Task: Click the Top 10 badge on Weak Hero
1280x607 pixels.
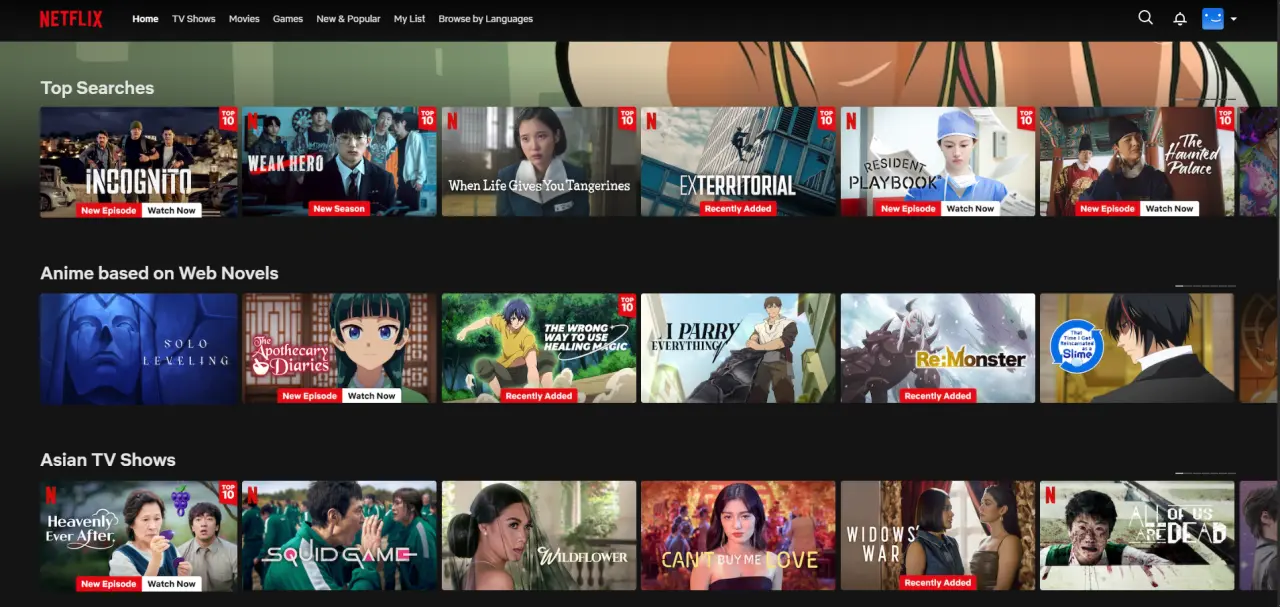Action: [427, 118]
